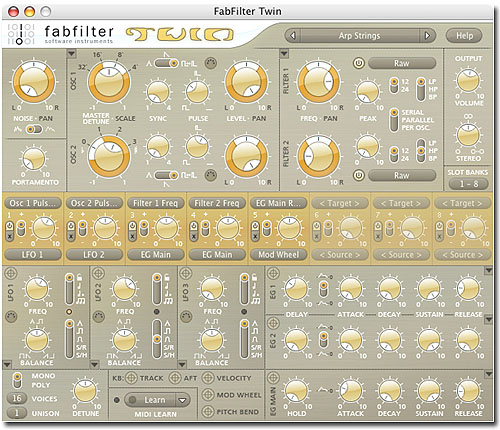Open the Mod Wheel source menu
500x430 pixels.
tap(278, 255)
